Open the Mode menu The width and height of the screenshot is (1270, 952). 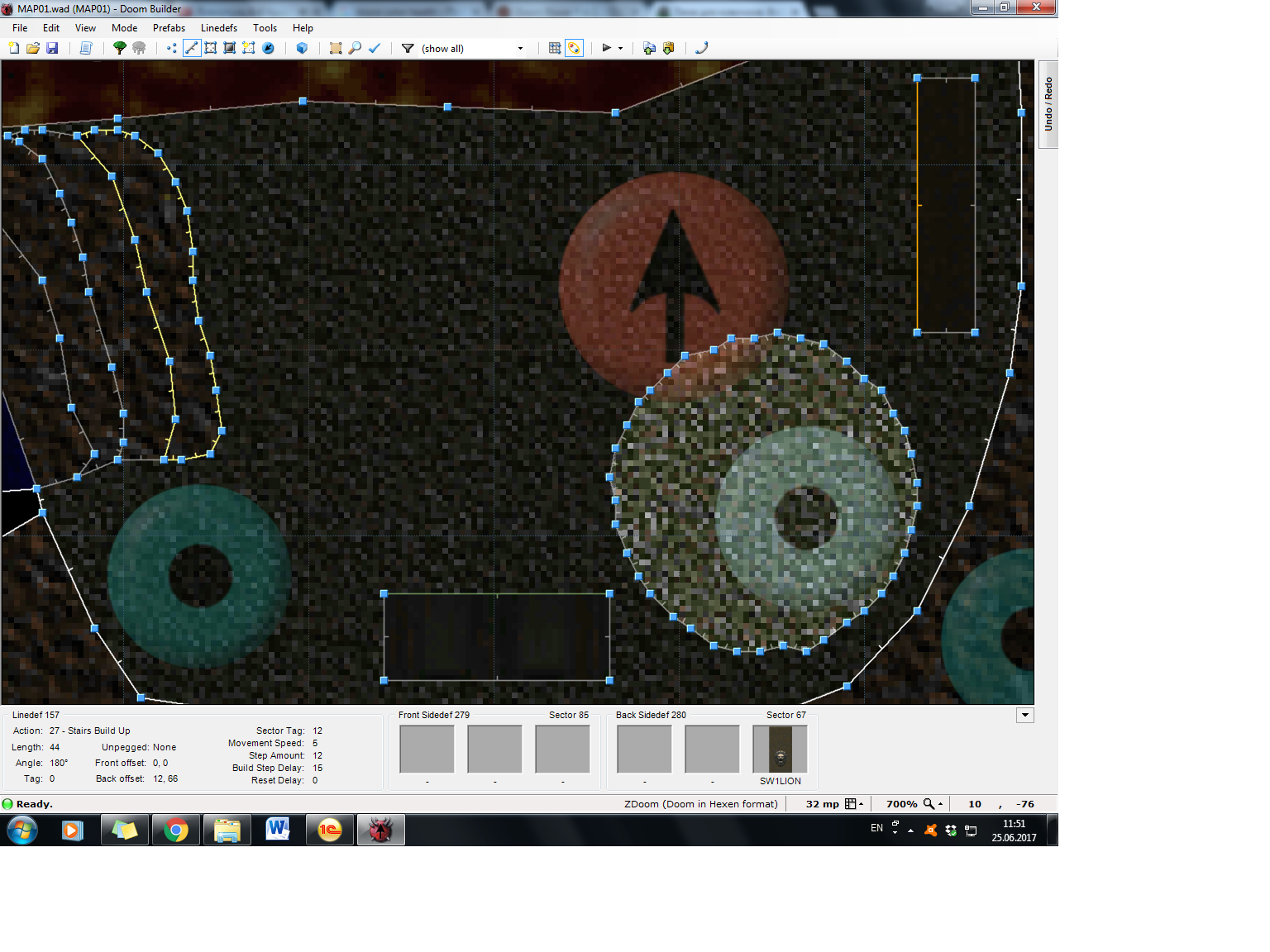pyautogui.click(x=125, y=28)
